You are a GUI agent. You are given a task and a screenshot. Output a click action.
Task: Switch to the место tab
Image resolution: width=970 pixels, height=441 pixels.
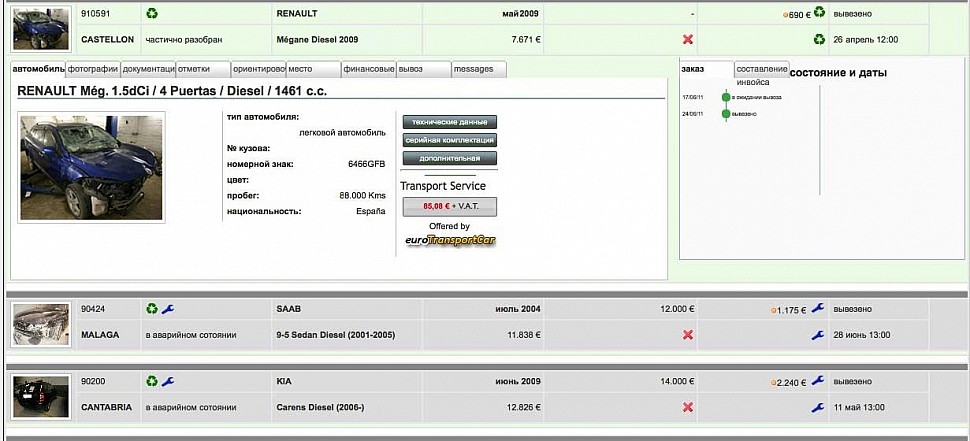pos(314,69)
